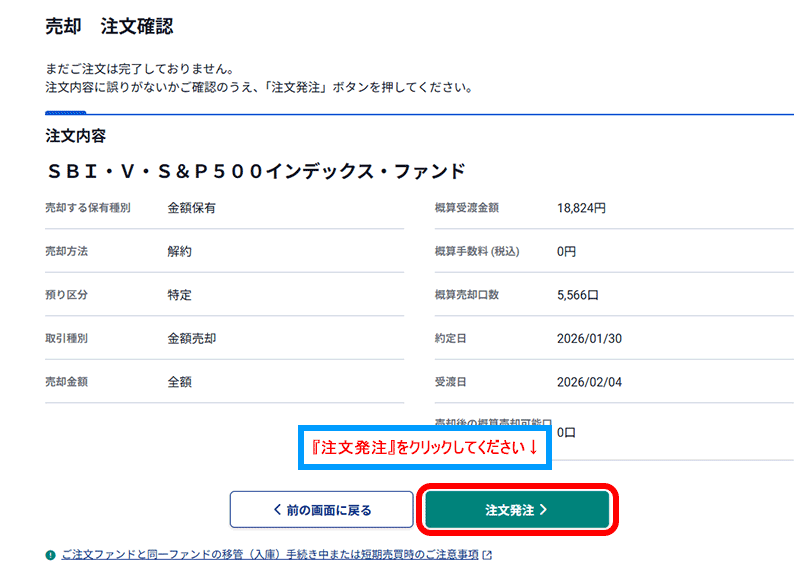Click the 売却金額 value 全額
Screen dimensions: 800x572
coord(179,382)
